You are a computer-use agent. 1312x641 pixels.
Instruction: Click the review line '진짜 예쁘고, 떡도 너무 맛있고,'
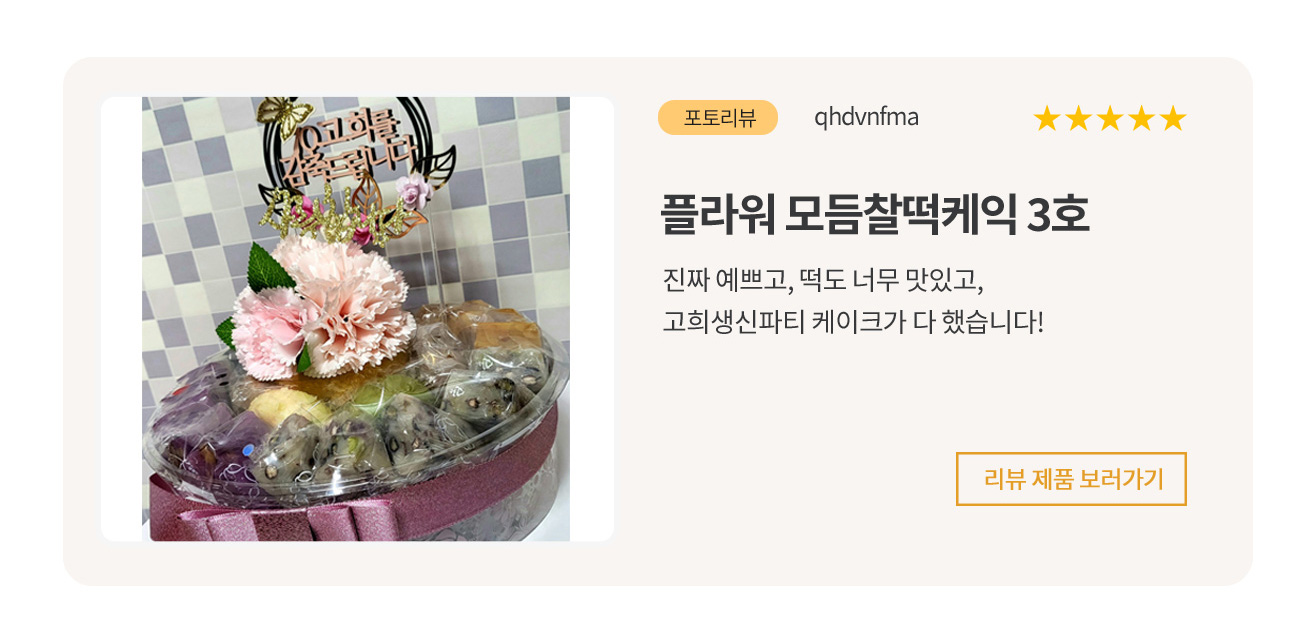(x=824, y=277)
